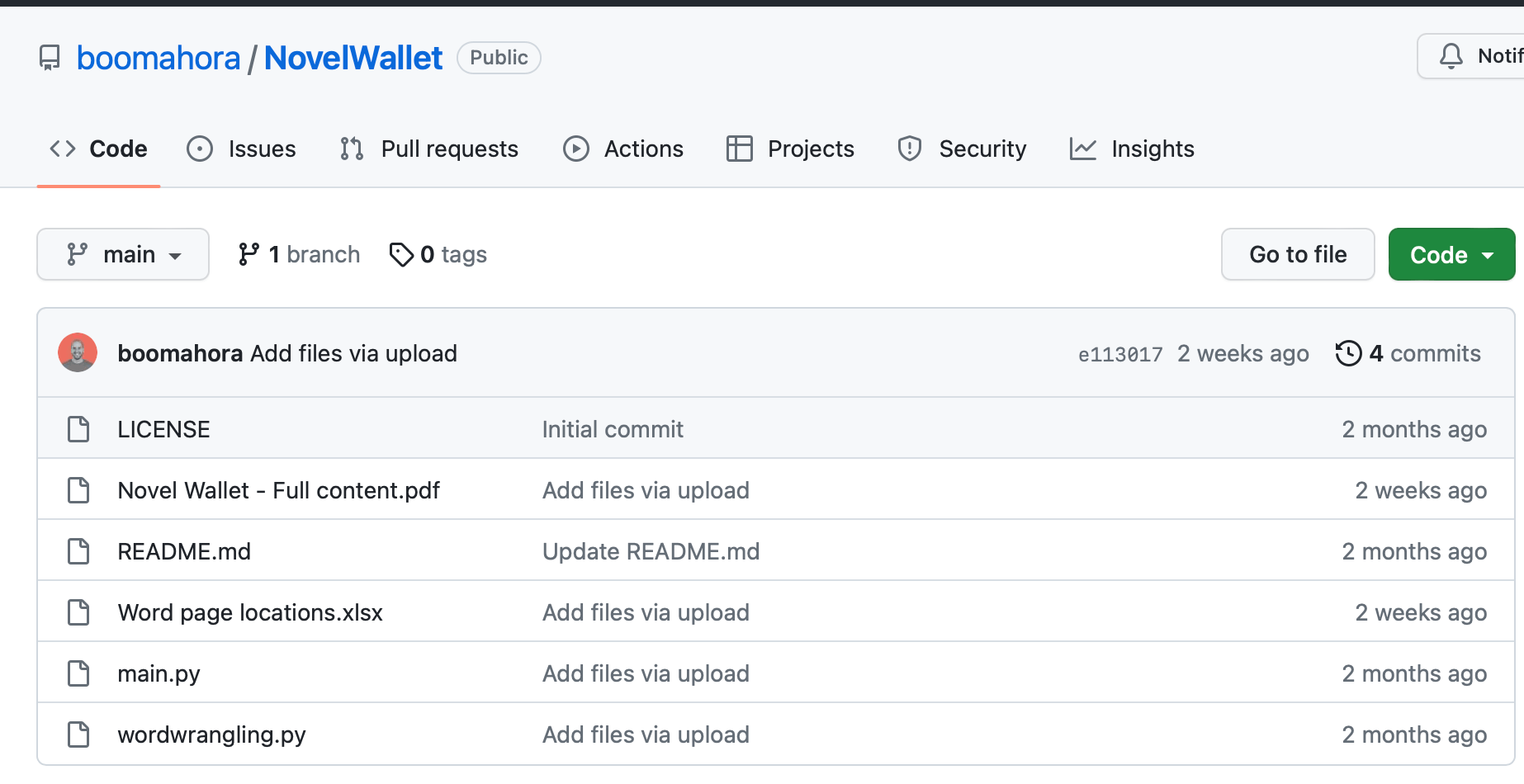Open Word page locations.xlsx file
1524x784 pixels.
(250, 612)
